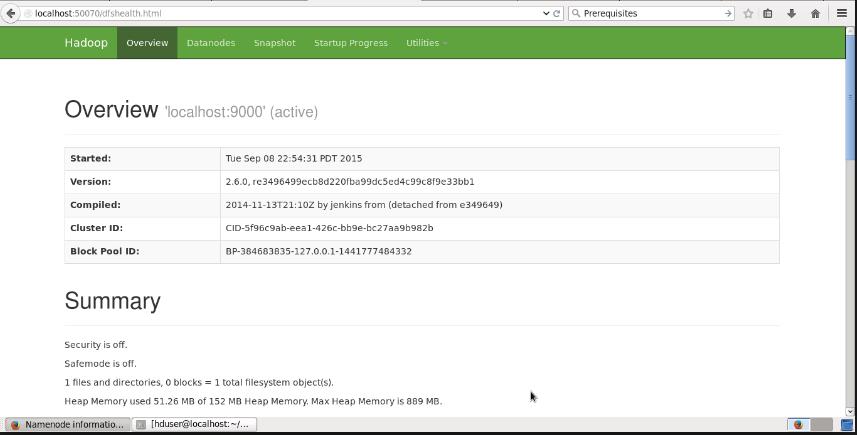857x435 pixels.
Task: Select the start time Tue Sep 08 22:54:31 PDT 2015
Action: coord(294,158)
